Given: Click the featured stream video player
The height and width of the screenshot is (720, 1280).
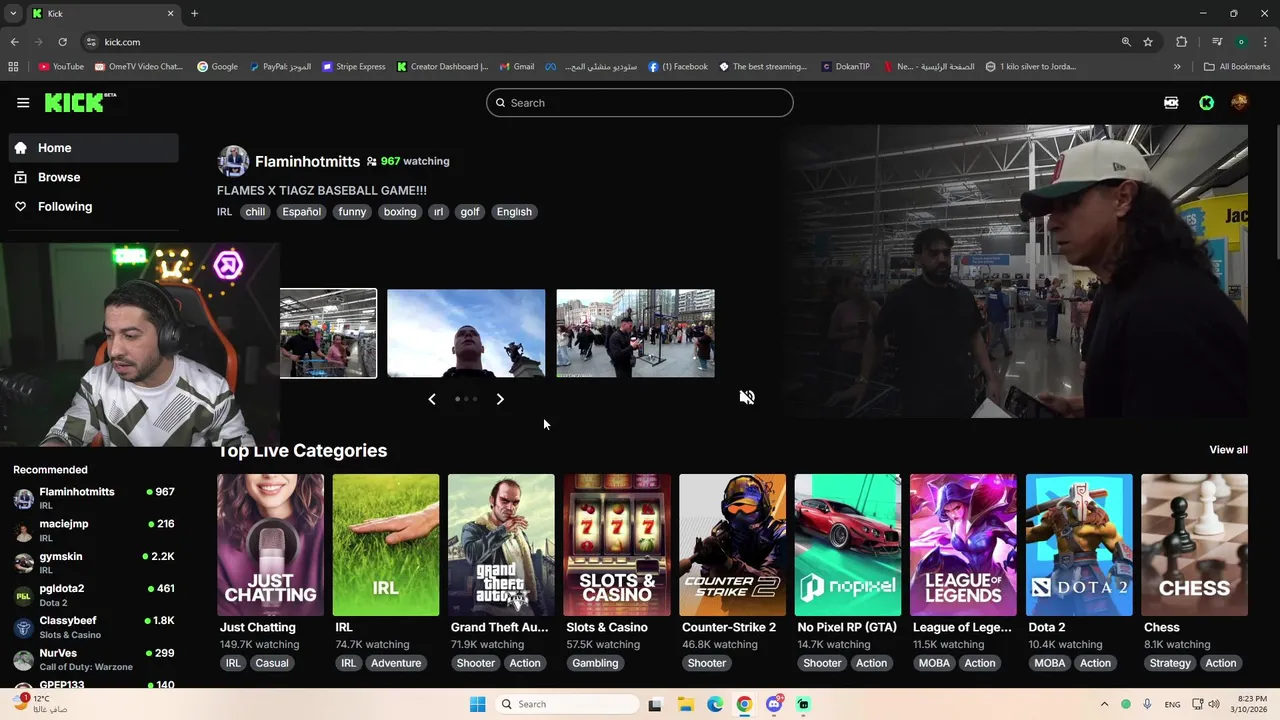Looking at the screenshot, I should (x=1016, y=271).
